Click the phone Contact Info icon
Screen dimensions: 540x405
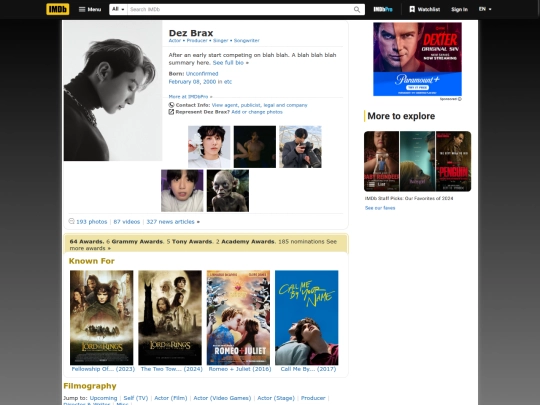171,105
